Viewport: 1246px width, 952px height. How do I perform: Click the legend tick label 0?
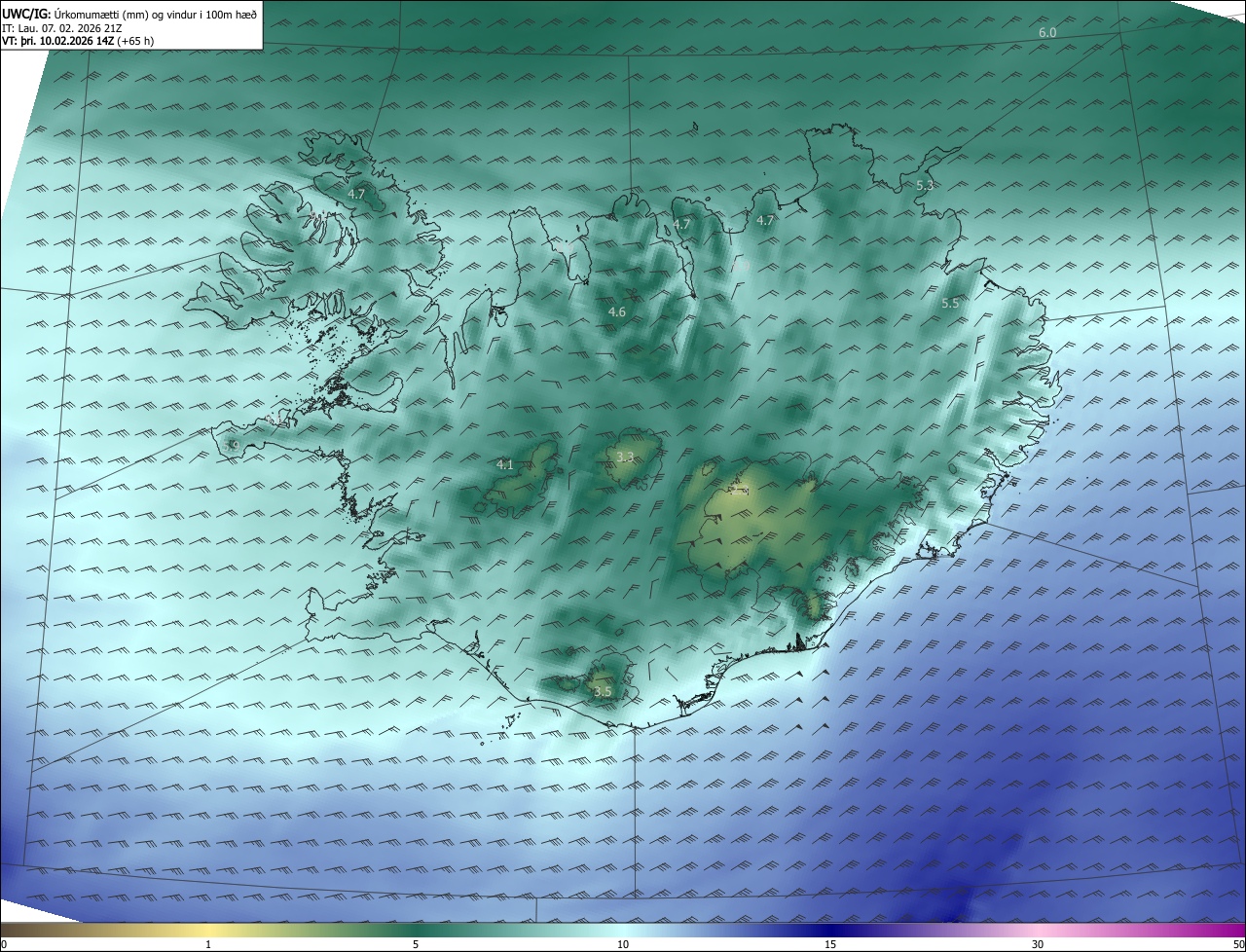point(4,944)
